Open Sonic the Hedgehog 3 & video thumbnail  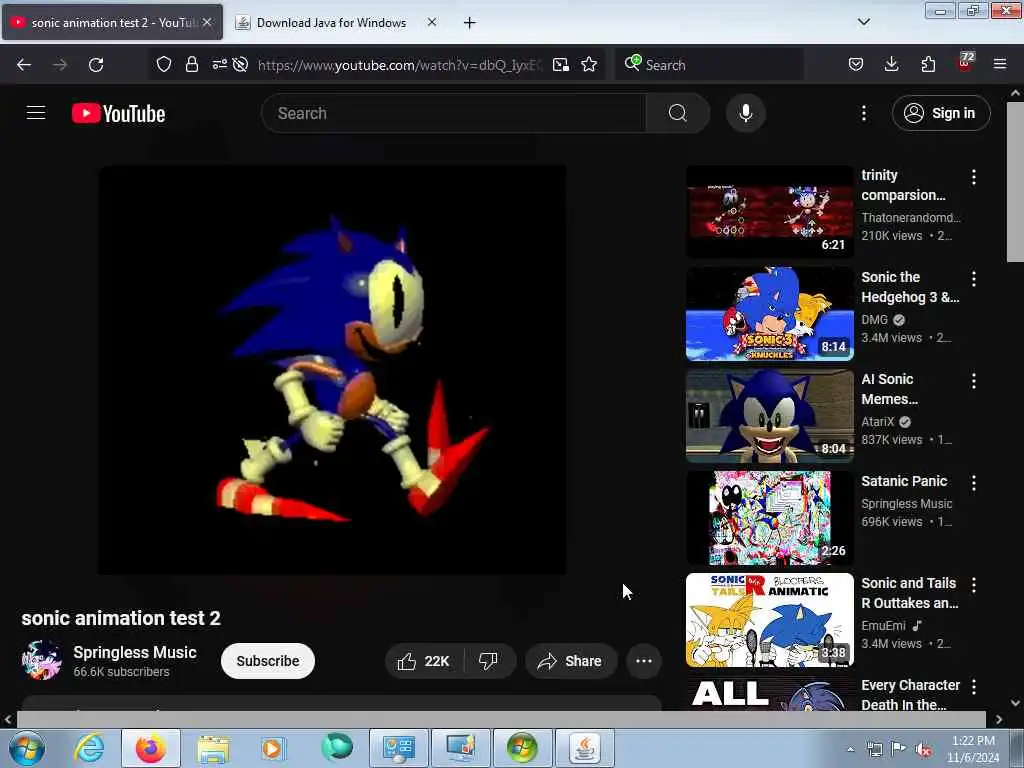click(x=770, y=313)
